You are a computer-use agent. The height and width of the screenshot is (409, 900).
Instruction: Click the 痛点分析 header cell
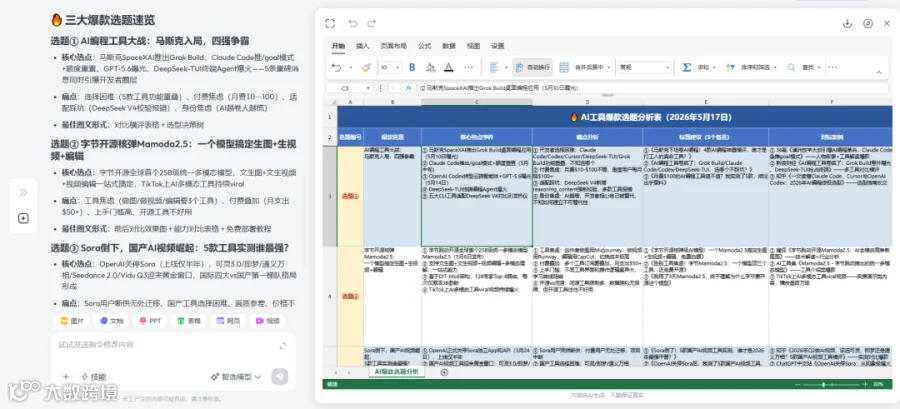[x=587, y=137]
